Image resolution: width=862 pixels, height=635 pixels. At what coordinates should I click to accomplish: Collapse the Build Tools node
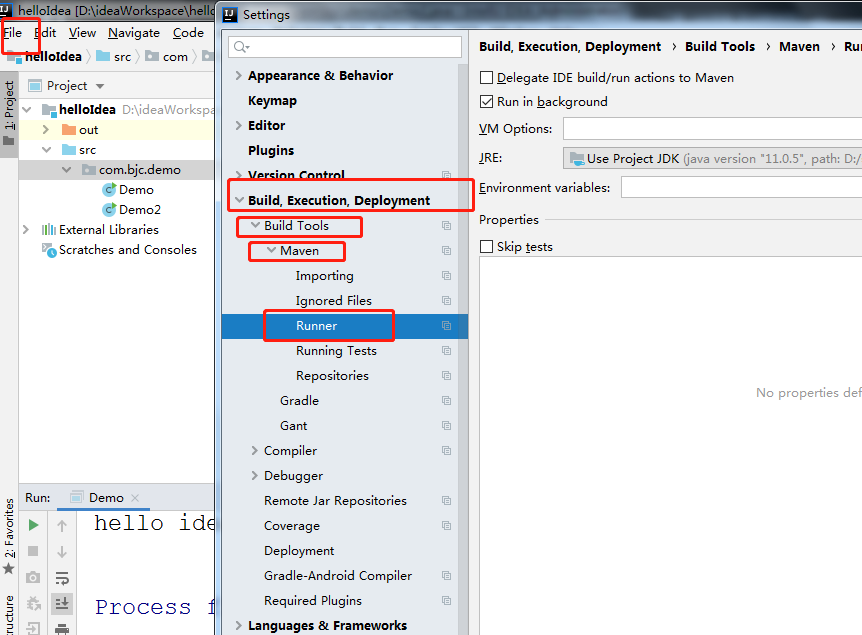click(x=255, y=225)
